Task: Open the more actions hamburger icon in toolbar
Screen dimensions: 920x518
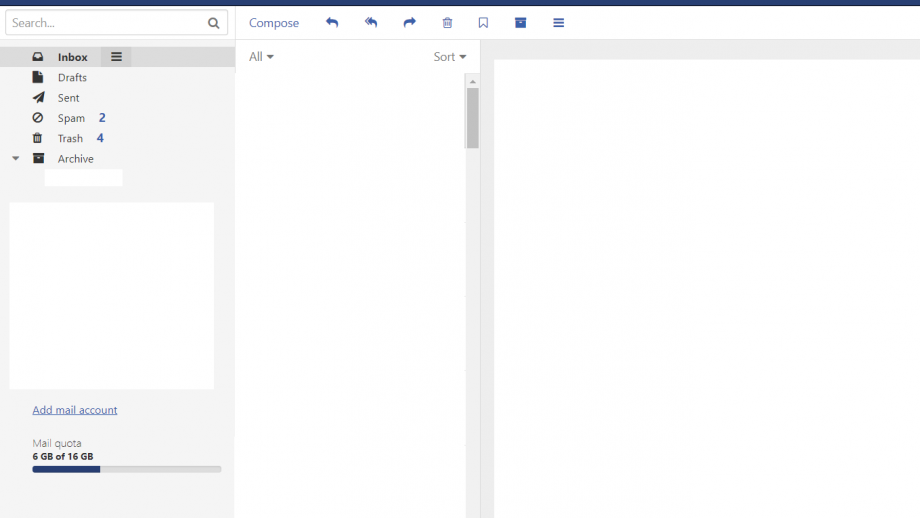Action: pyautogui.click(x=559, y=22)
